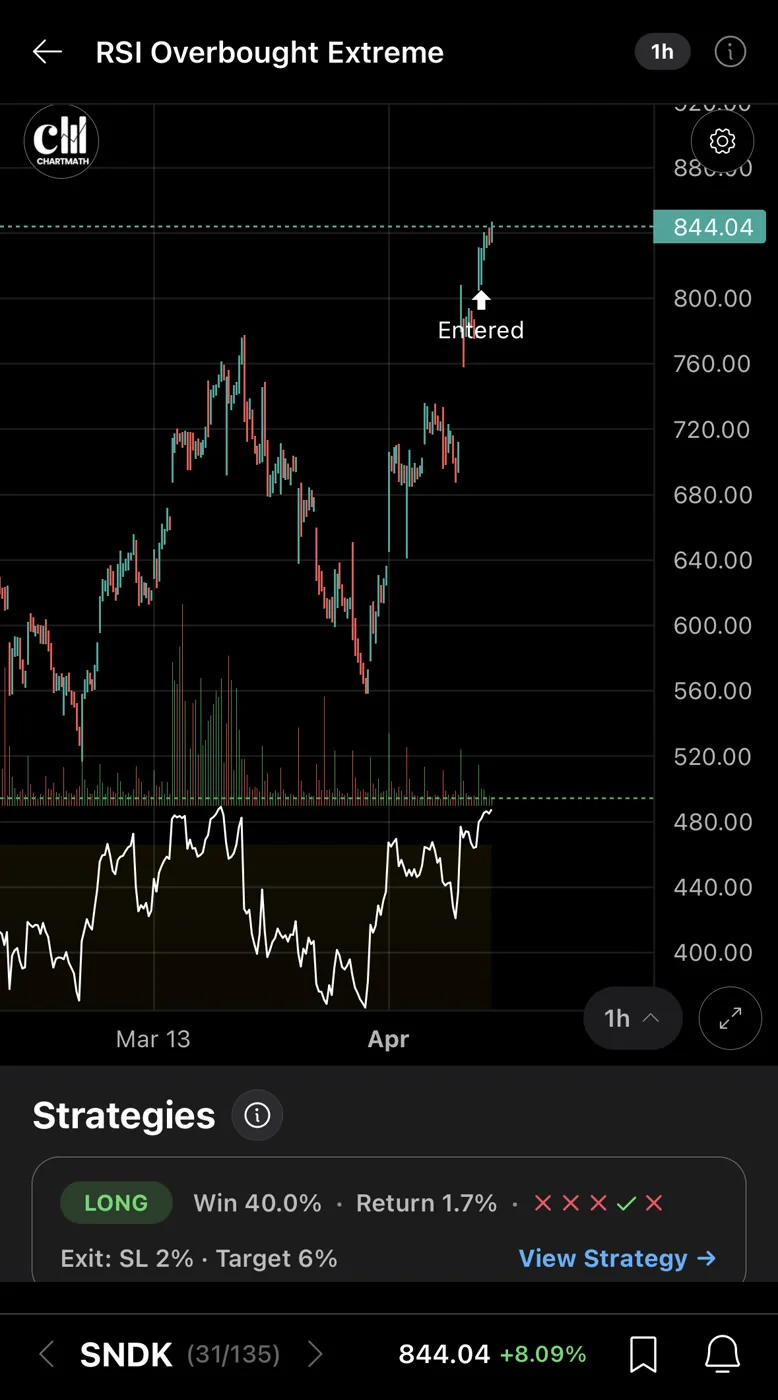This screenshot has height=1400, width=778.
Task: Set alert with the bell icon
Action: click(722, 1354)
